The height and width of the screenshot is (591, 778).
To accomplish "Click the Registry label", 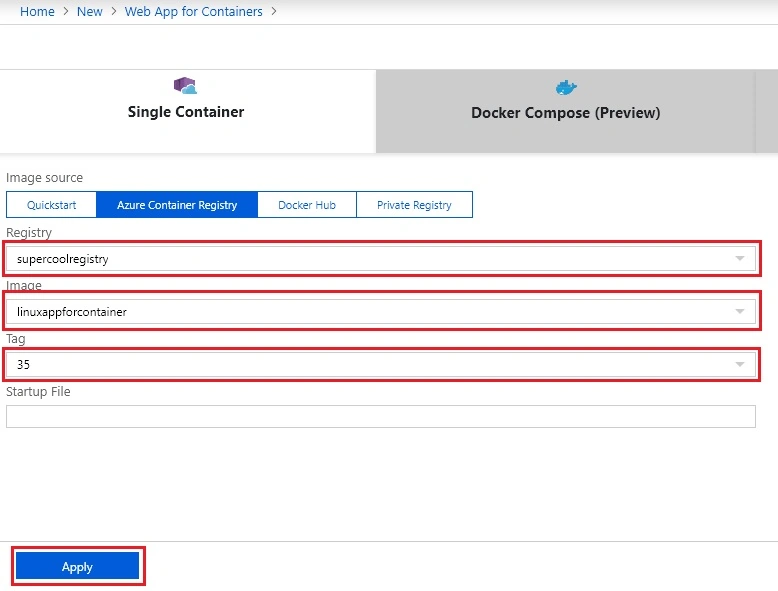I will coord(29,232).
